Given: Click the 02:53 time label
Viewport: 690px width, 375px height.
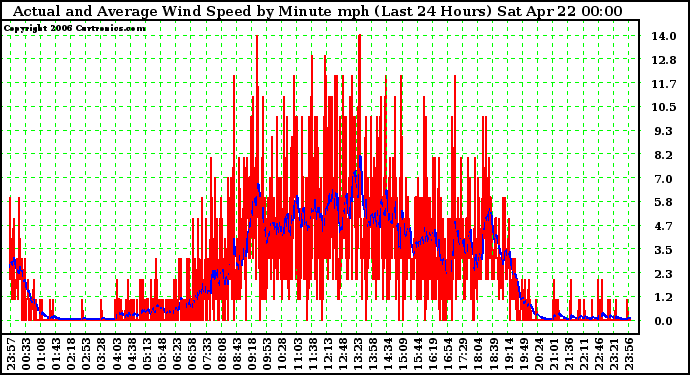Looking at the screenshot, I should tap(86, 353).
